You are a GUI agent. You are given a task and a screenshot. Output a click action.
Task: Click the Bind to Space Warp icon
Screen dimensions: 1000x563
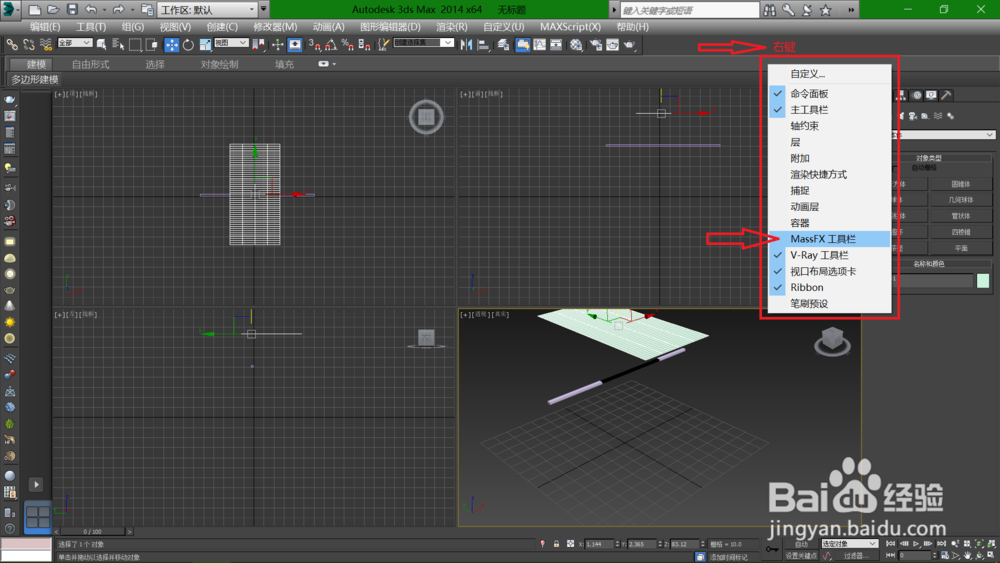45,45
